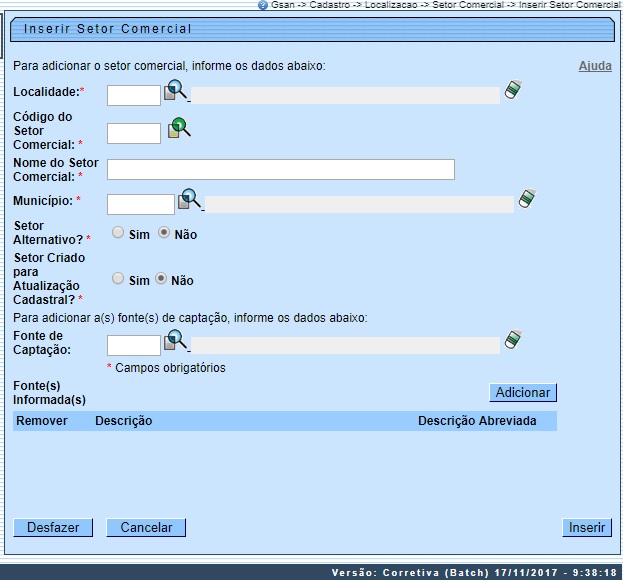Clear Fonte de Captação with eraser icon
Screen dimensions: 623x580
(x=513, y=340)
